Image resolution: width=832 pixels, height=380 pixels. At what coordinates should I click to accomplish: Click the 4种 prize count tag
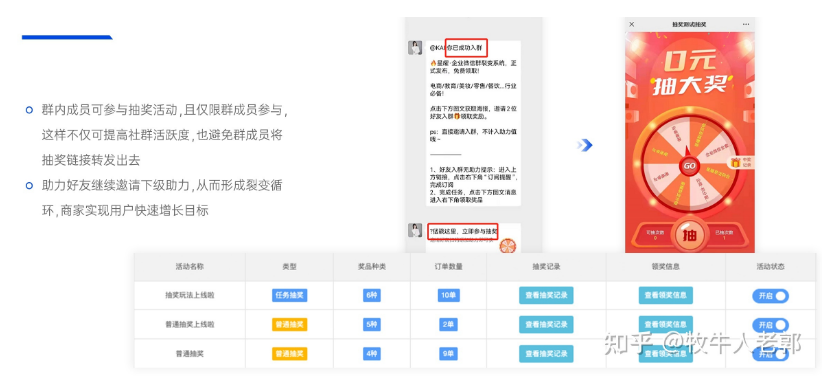371,353
